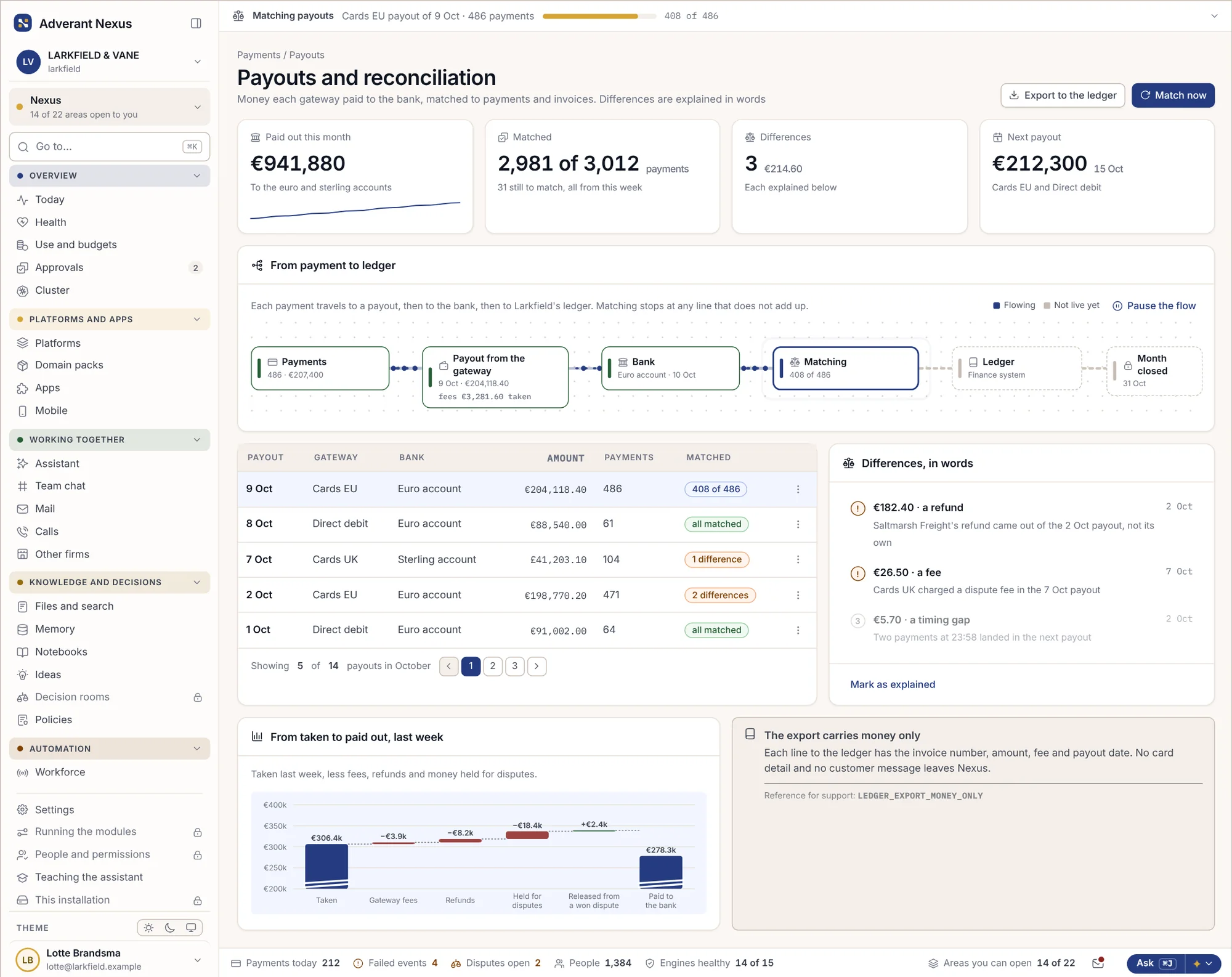Expand the Nexus areas dropdown
Image resolution: width=1232 pixels, height=977 pixels.
(197, 107)
